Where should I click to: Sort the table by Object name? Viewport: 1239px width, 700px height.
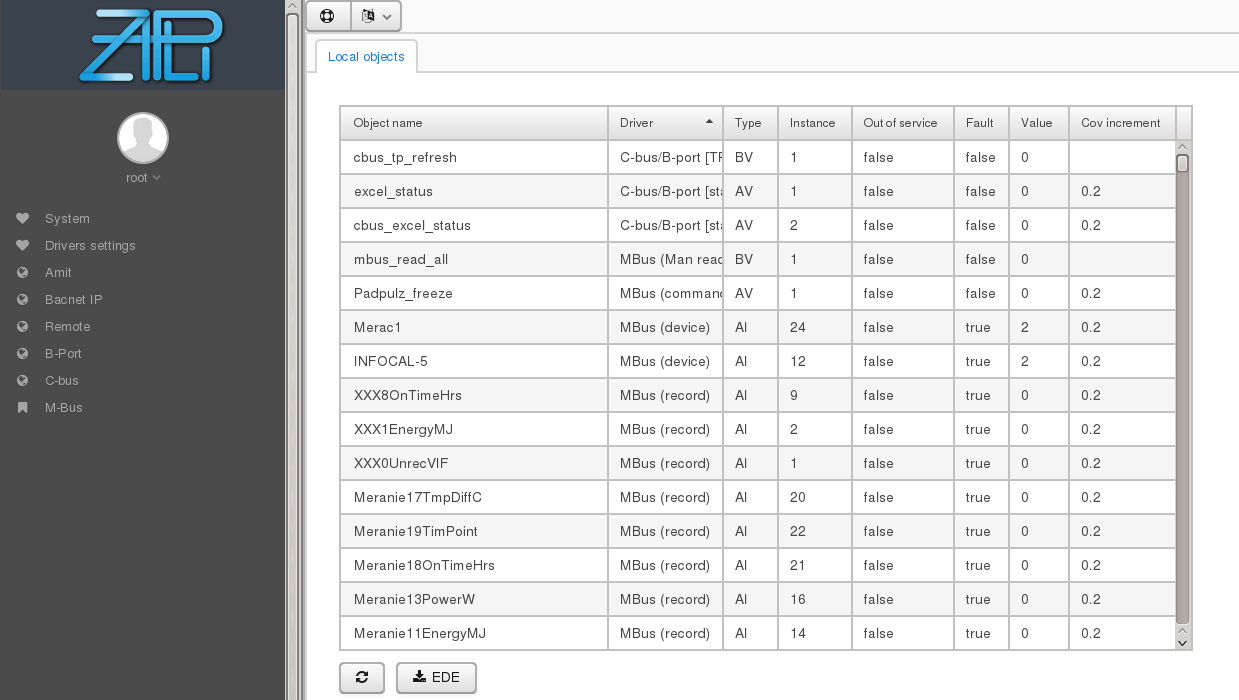473,123
